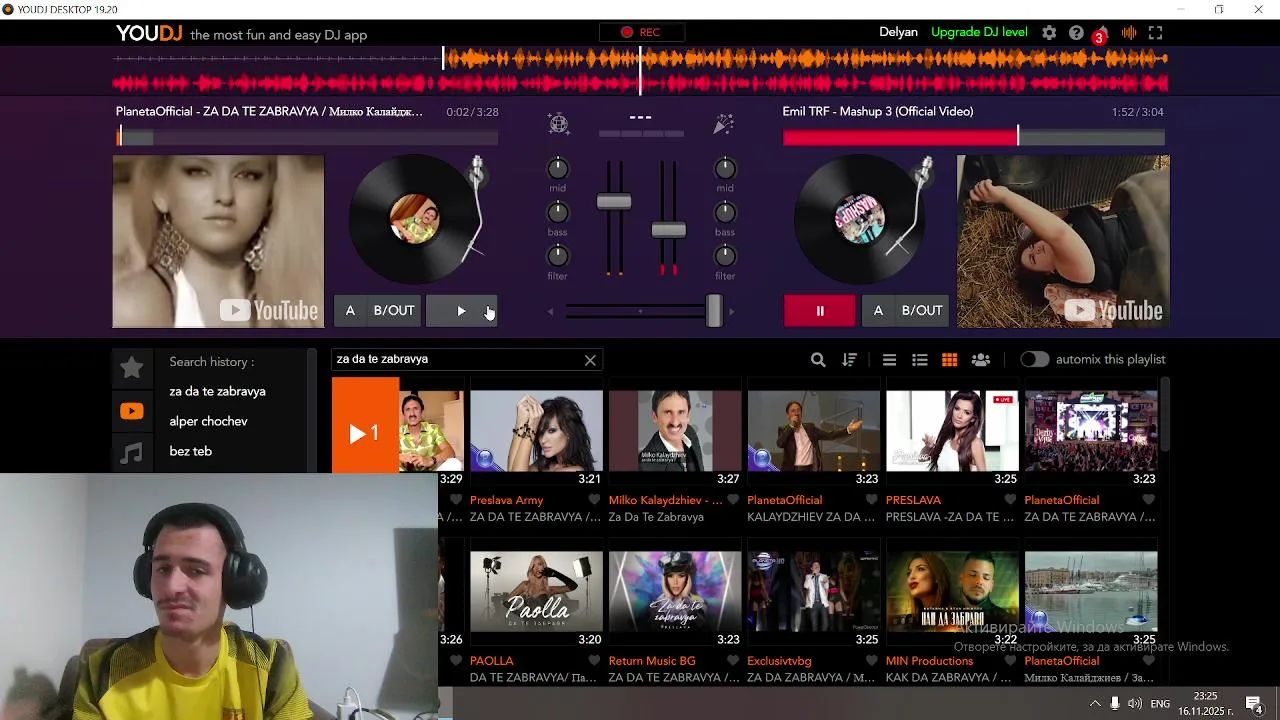Click the orange waveform icon in header
Screen dimensions: 1280x720
point(1129,32)
